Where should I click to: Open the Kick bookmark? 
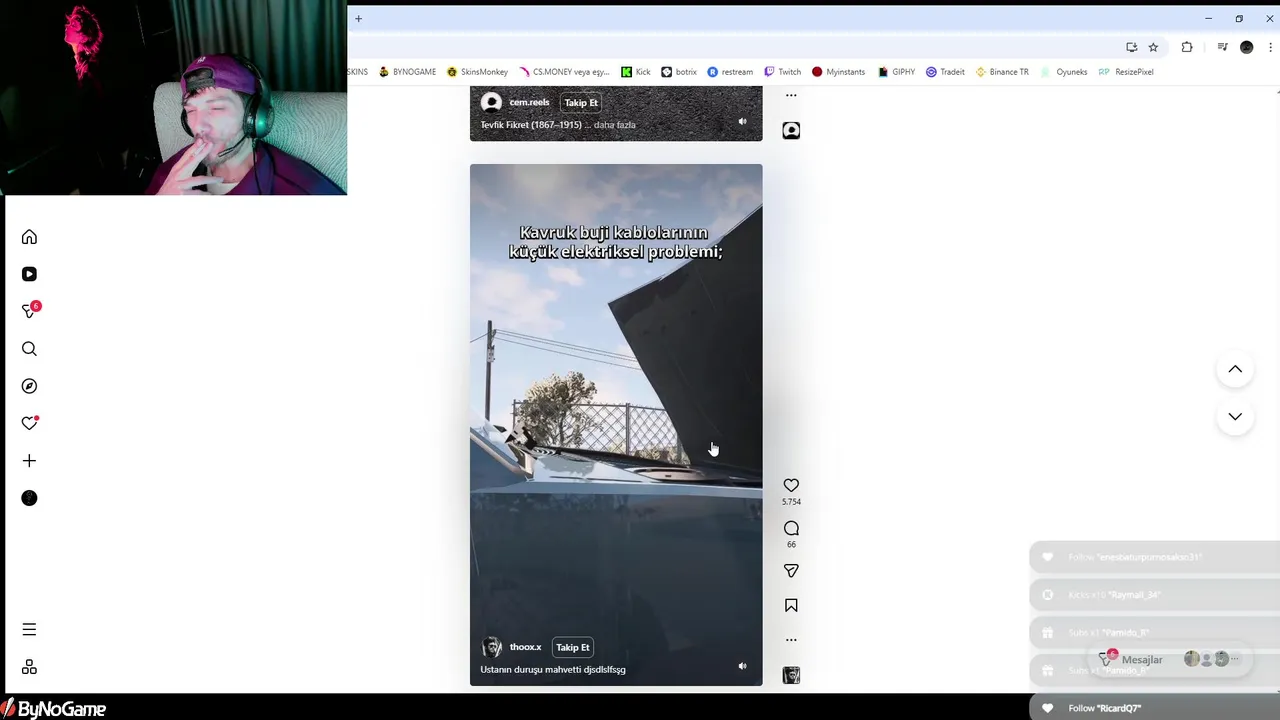(636, 72)
